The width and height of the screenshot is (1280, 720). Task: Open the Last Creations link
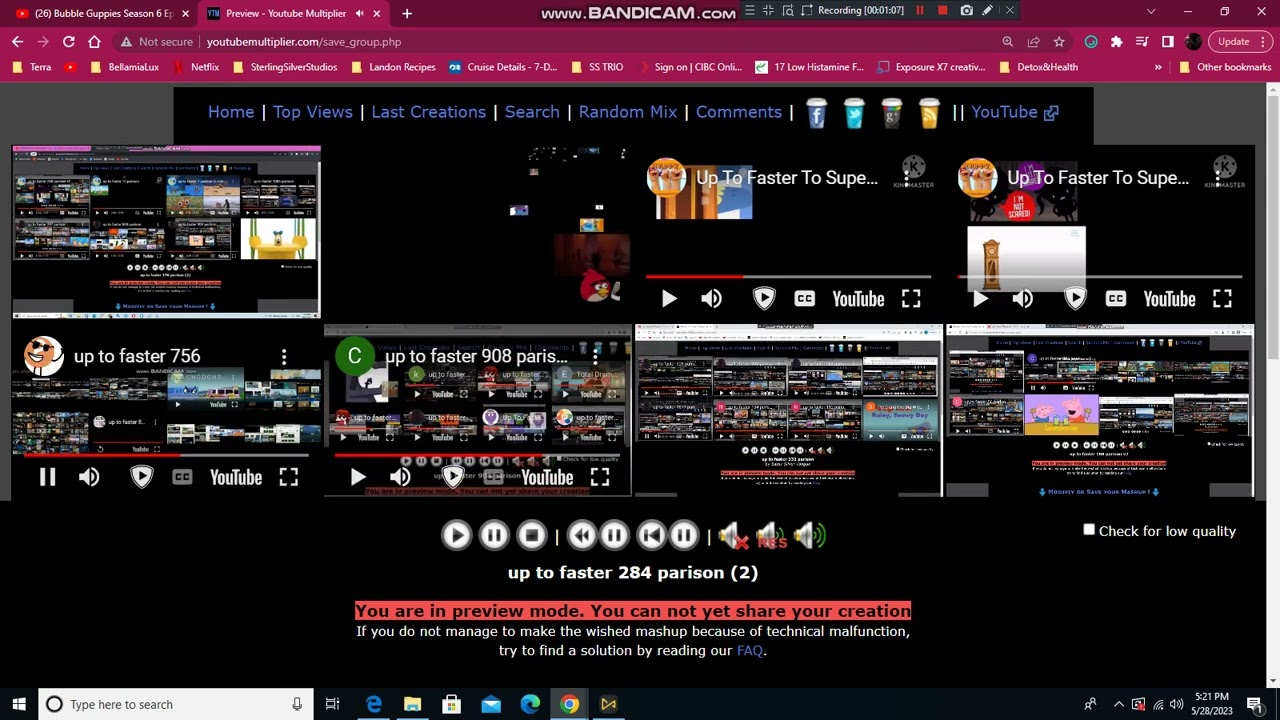click(428, 112)
